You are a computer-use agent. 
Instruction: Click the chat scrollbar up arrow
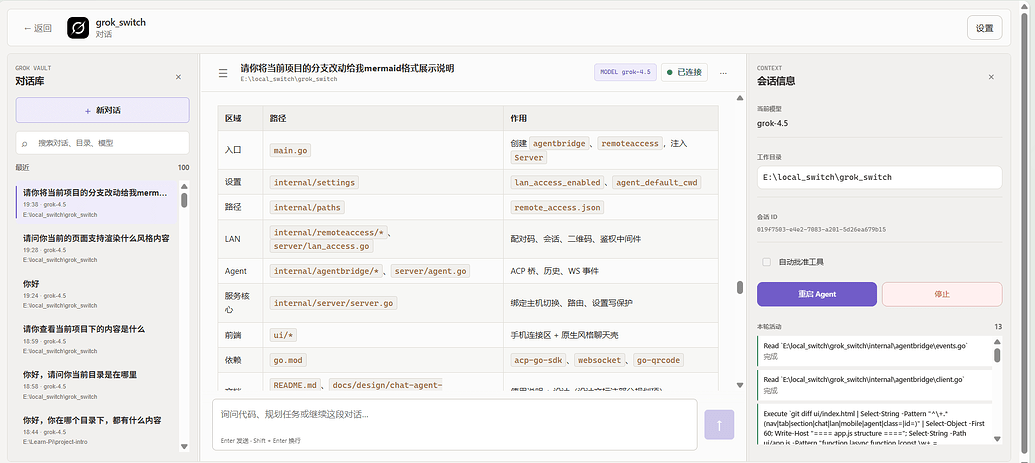pos(740,98)
